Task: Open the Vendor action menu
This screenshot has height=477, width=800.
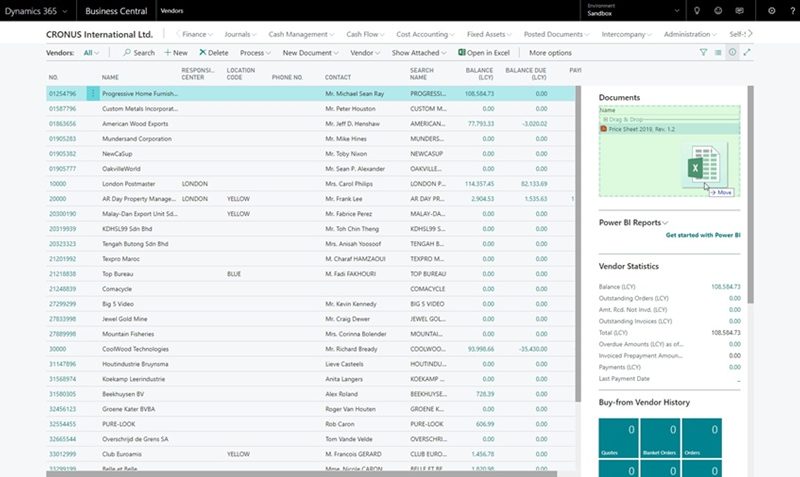Action: (x=365, y=53)
